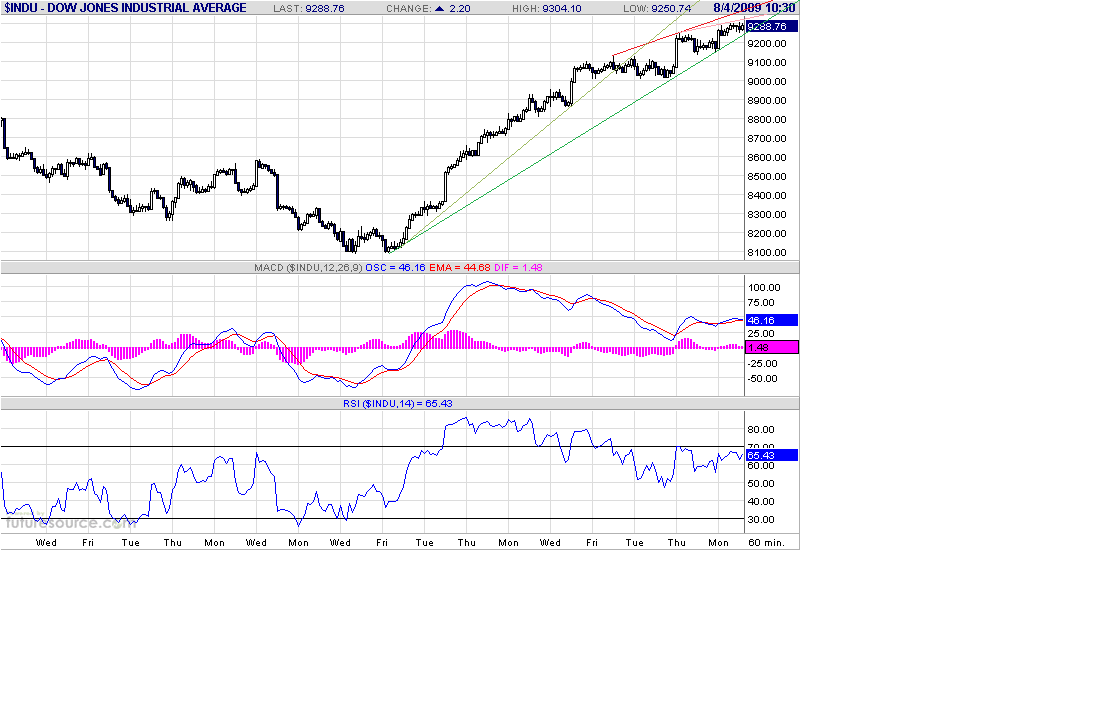This screenshot has width=1093, height=703.
Task: Click the 30.00 RSI axis label
Action: (761, 520)
